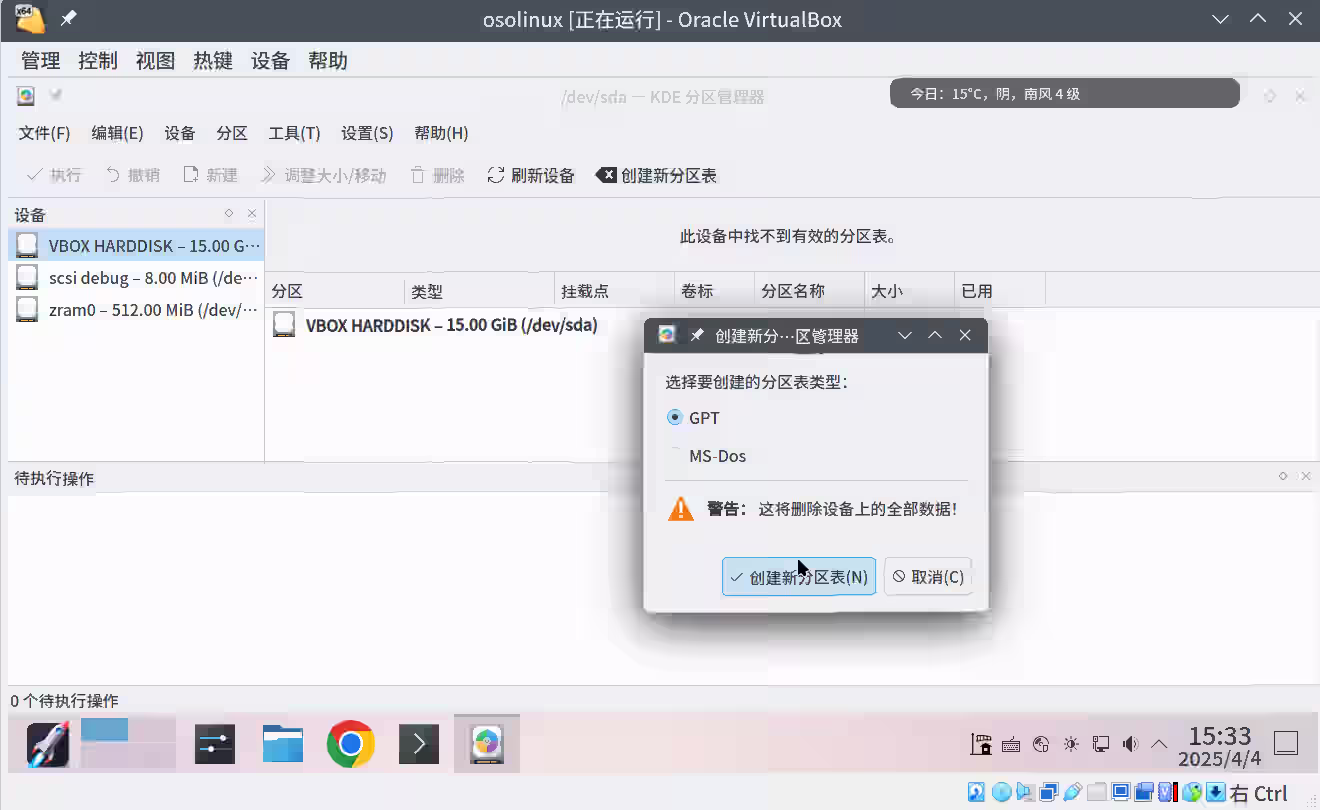The height and width of the screenshot is (810, 1320).
Task: Open the 设置(S) menu
Action: click(366, 132)
